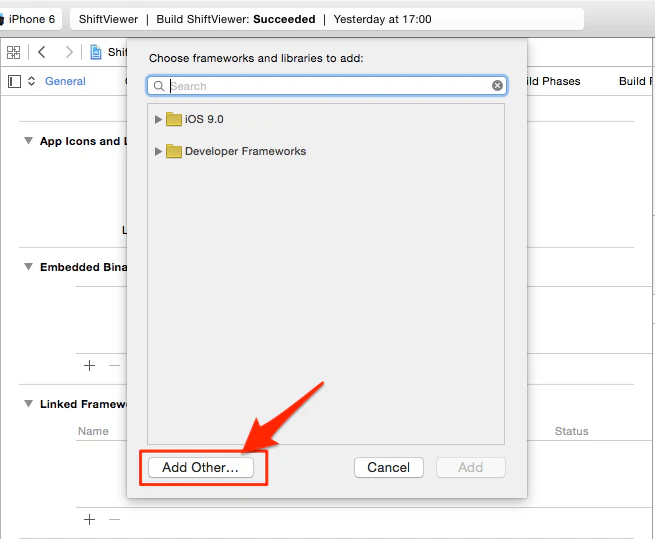Click the ShiftViewer project file icon
Image resolution: width=655 pixels, height=539 pixels.
tap(96, 52)
